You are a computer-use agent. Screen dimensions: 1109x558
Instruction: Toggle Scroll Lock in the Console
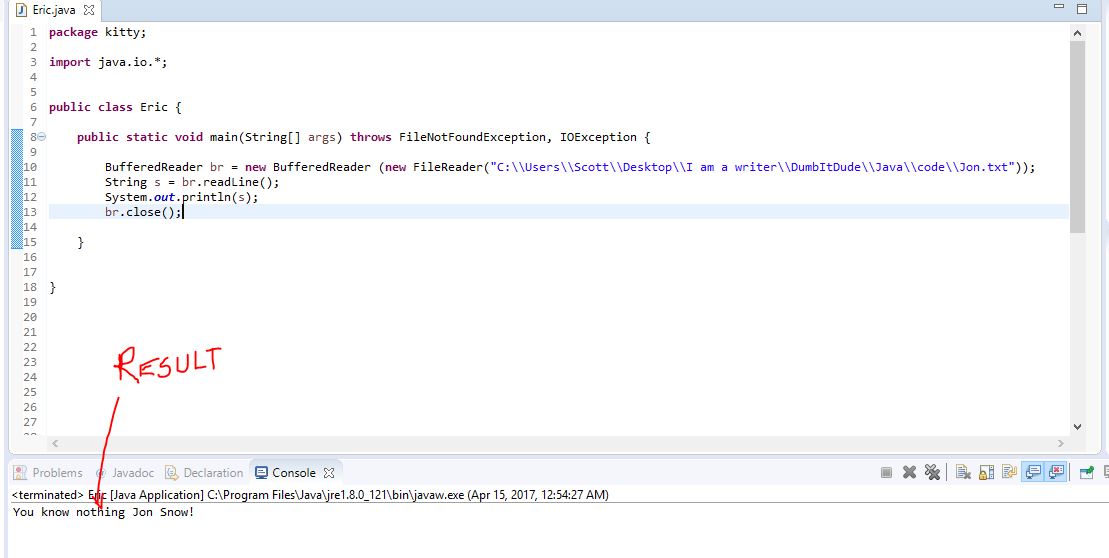[x=986, y=472]
